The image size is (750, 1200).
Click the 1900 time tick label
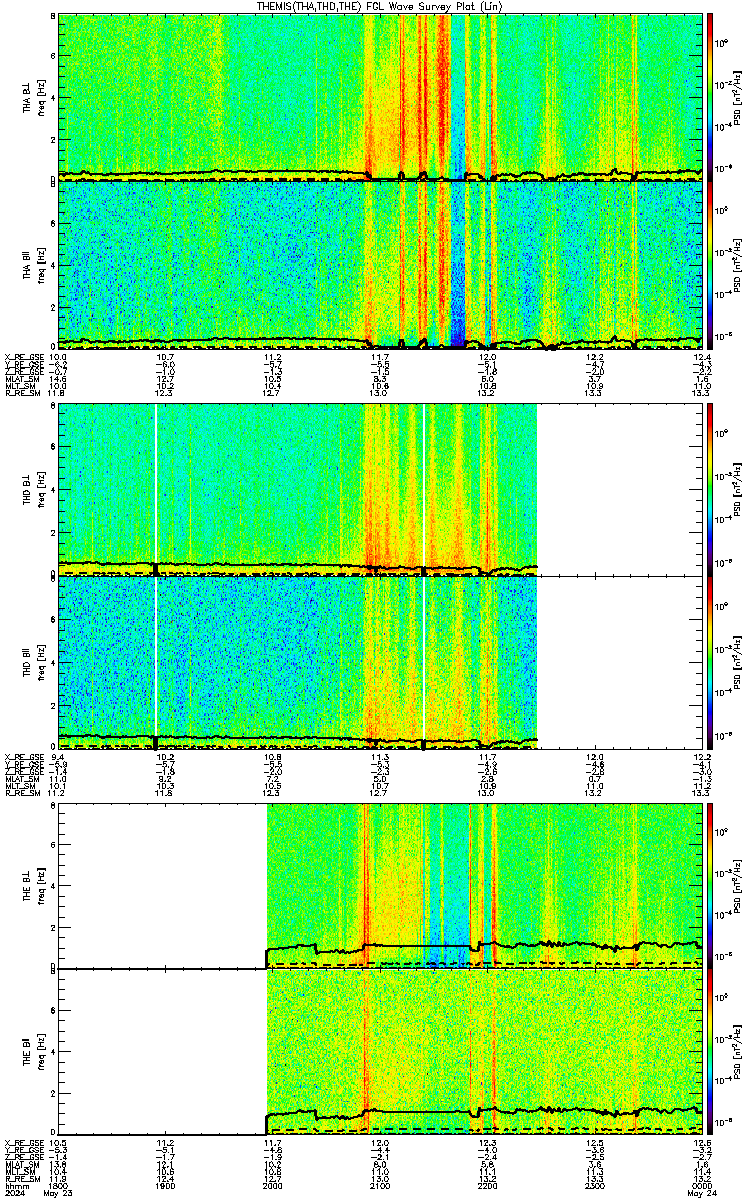[166, 1184]
